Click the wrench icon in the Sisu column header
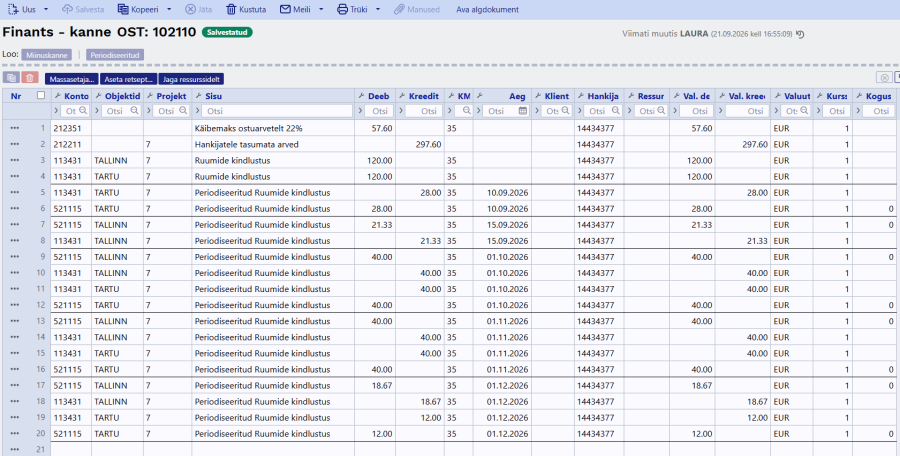This screenshot has width=900, height=456. 199,96
